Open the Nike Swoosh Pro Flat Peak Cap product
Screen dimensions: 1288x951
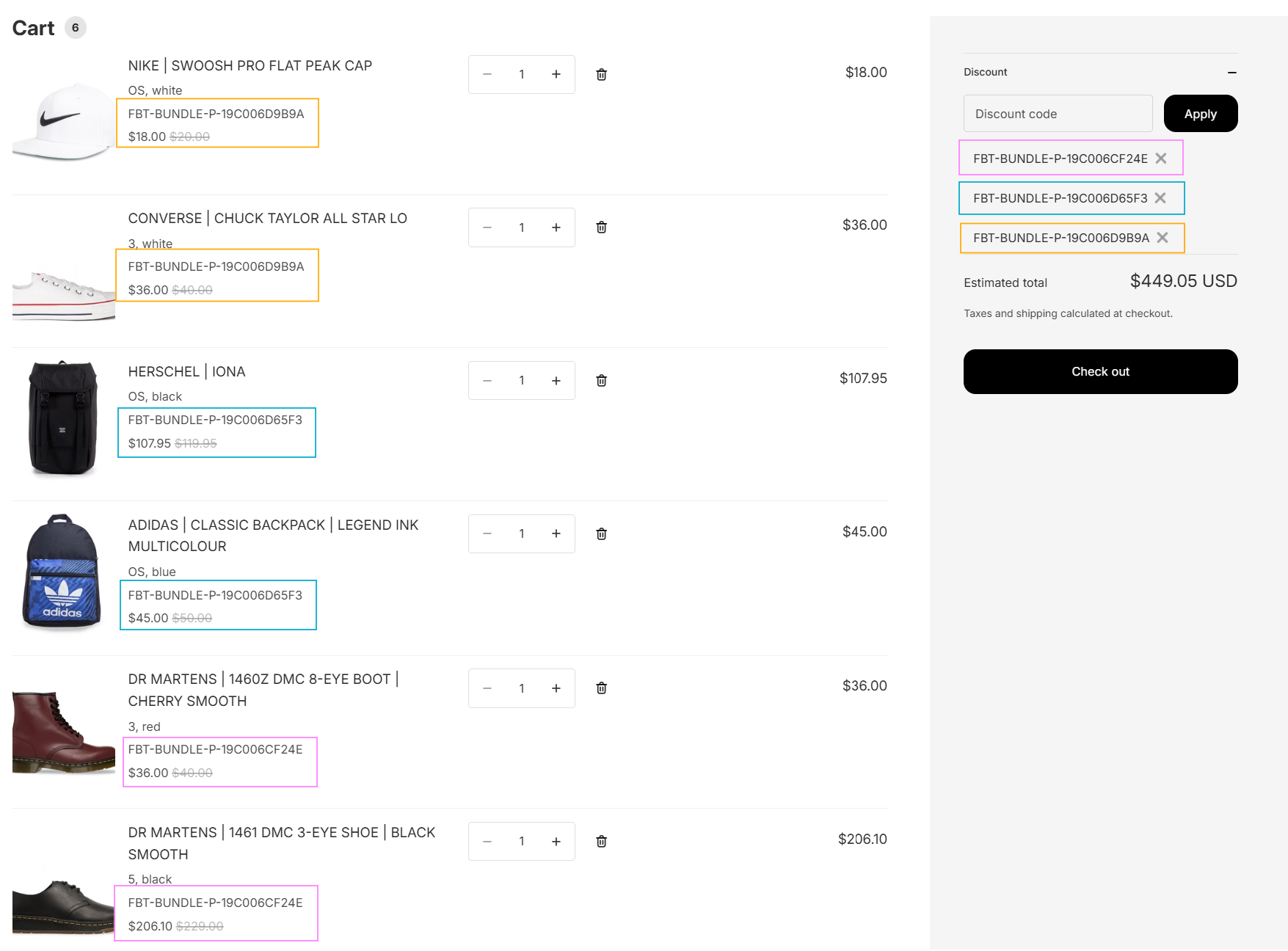click(250, 65)
